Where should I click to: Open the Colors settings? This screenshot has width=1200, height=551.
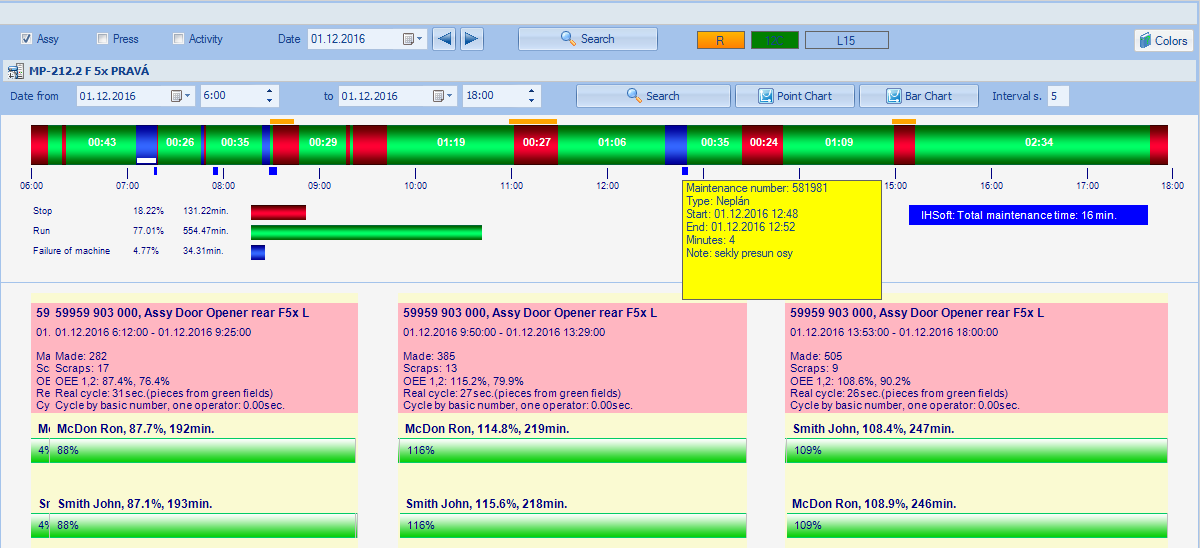(x=1163, y=40)
